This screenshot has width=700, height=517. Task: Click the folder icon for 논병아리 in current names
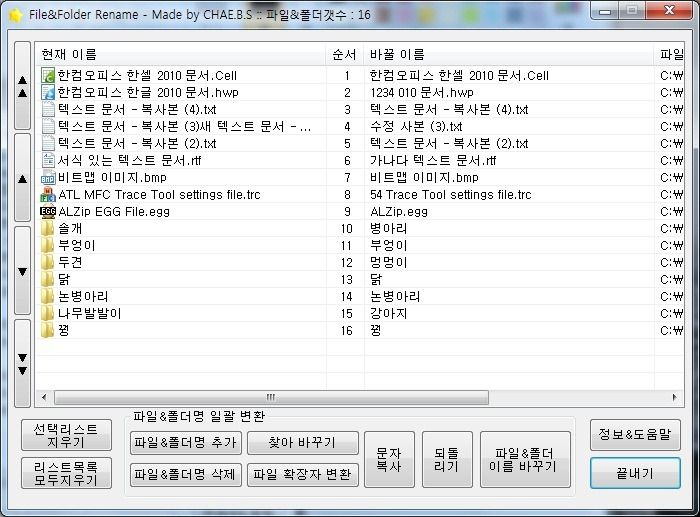47,296
